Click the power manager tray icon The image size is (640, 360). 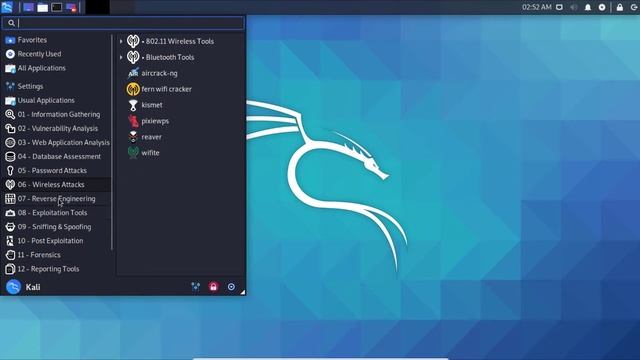tap(602, 7)
